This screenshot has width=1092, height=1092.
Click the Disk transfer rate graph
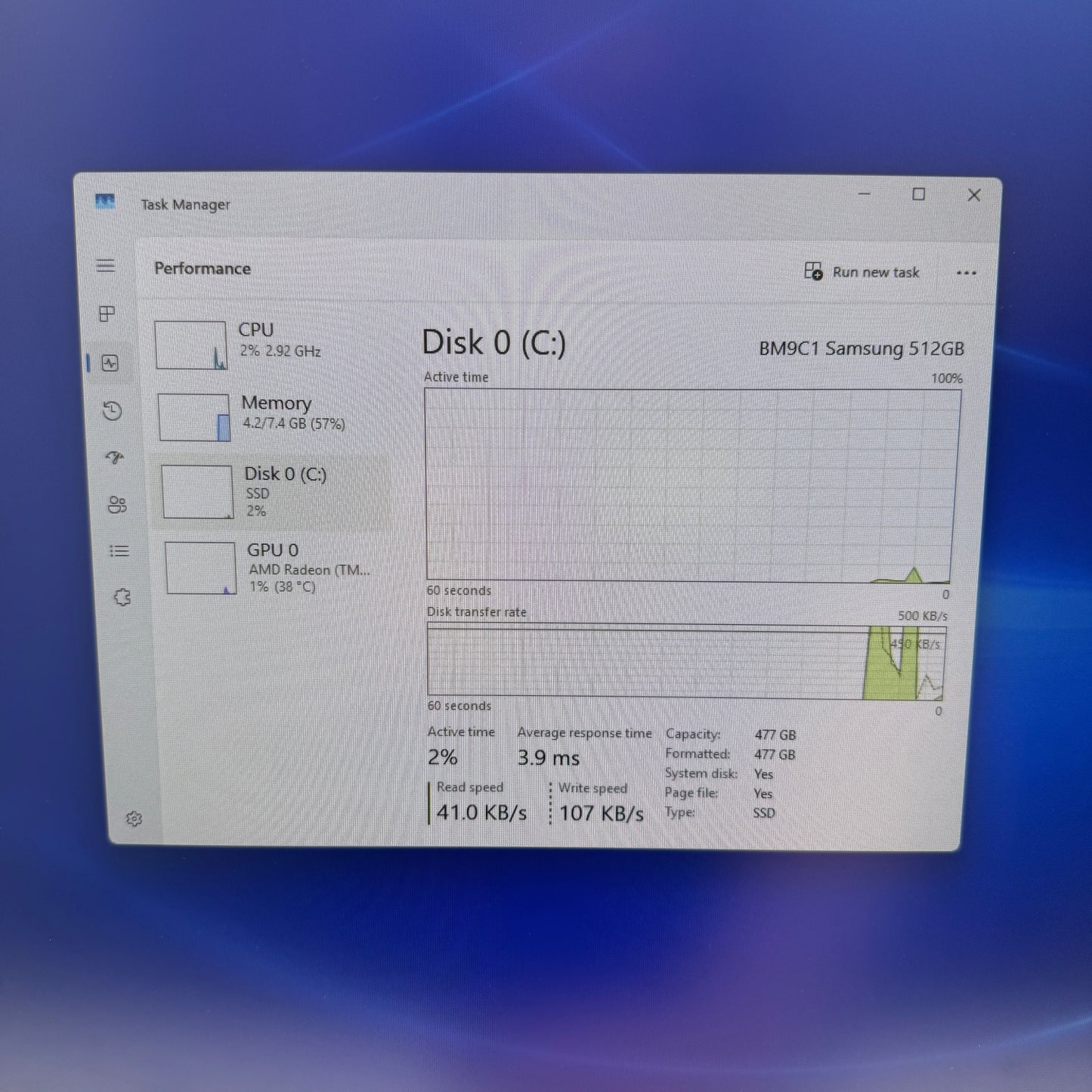tap(685, 662)
